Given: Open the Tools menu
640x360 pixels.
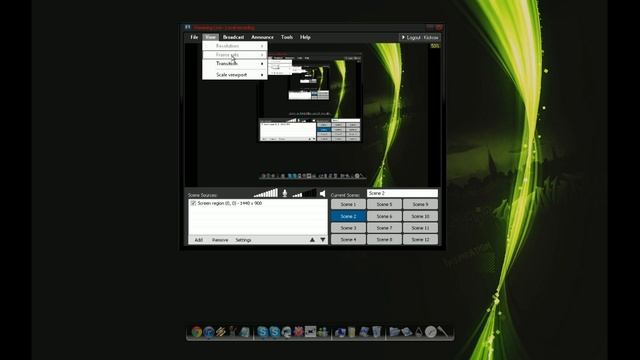Looking at the screenshot, I should click(x=287, y=37).
